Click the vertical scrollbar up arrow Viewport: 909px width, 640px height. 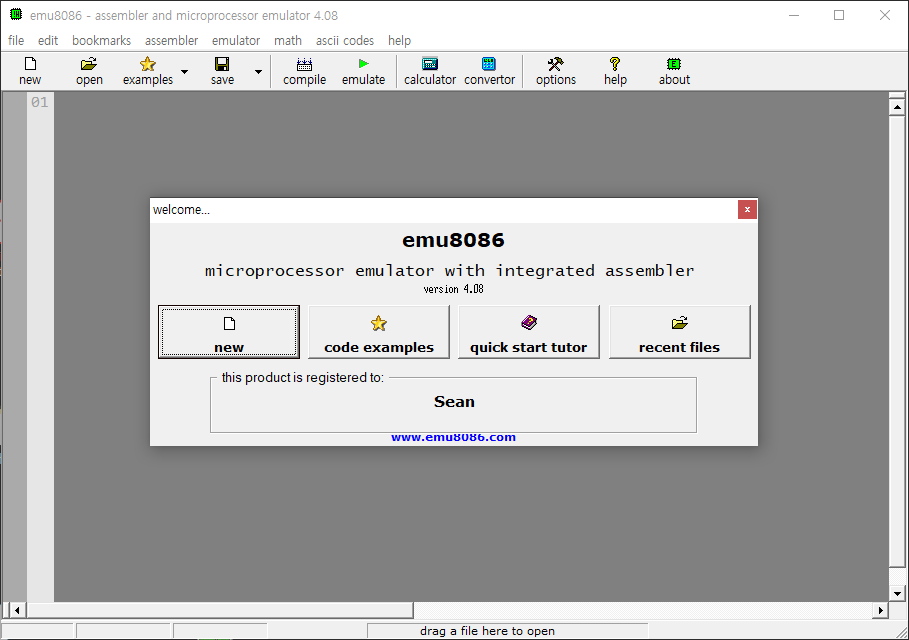pyautogui.click(x=897, y=107)
